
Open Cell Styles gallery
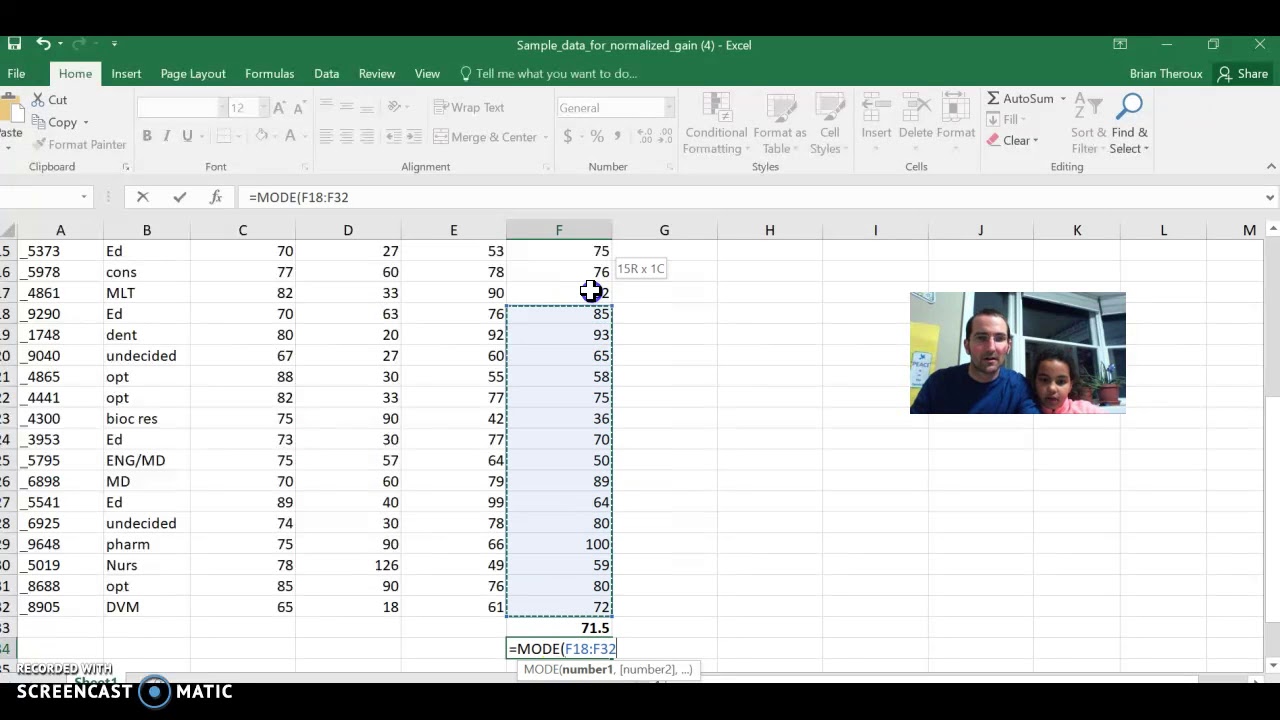click(x=829, y=124)
